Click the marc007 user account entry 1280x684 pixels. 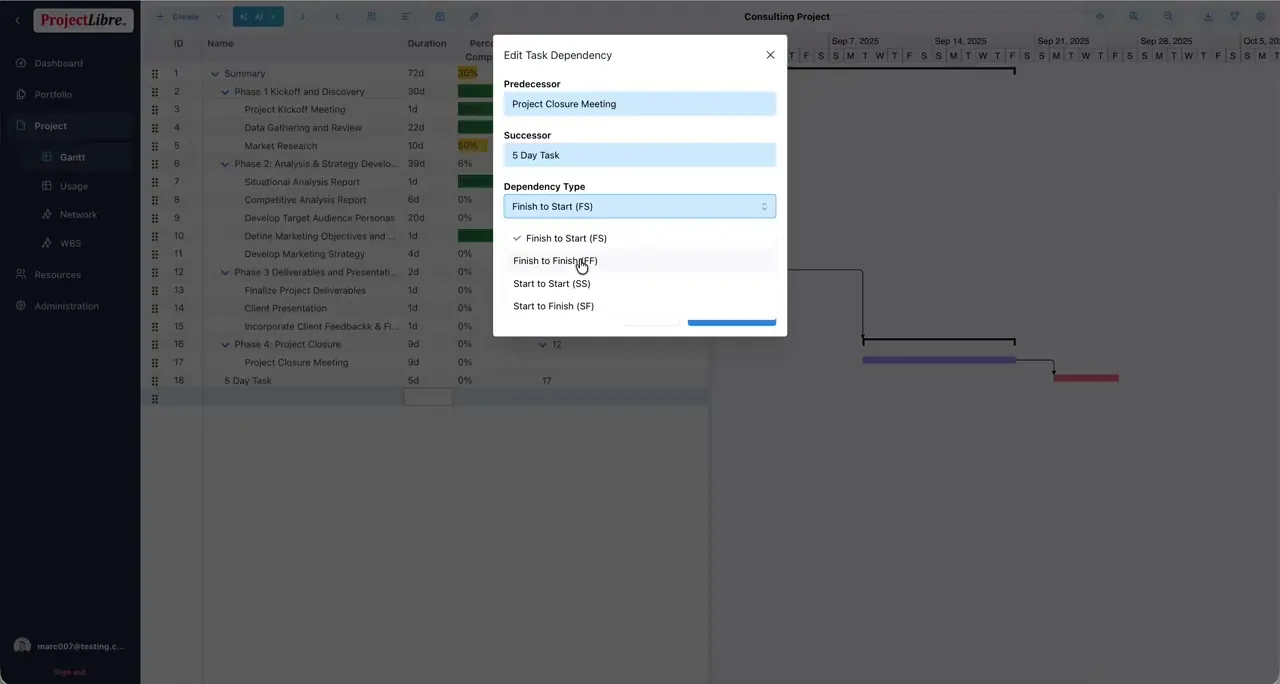pos(69,646)
